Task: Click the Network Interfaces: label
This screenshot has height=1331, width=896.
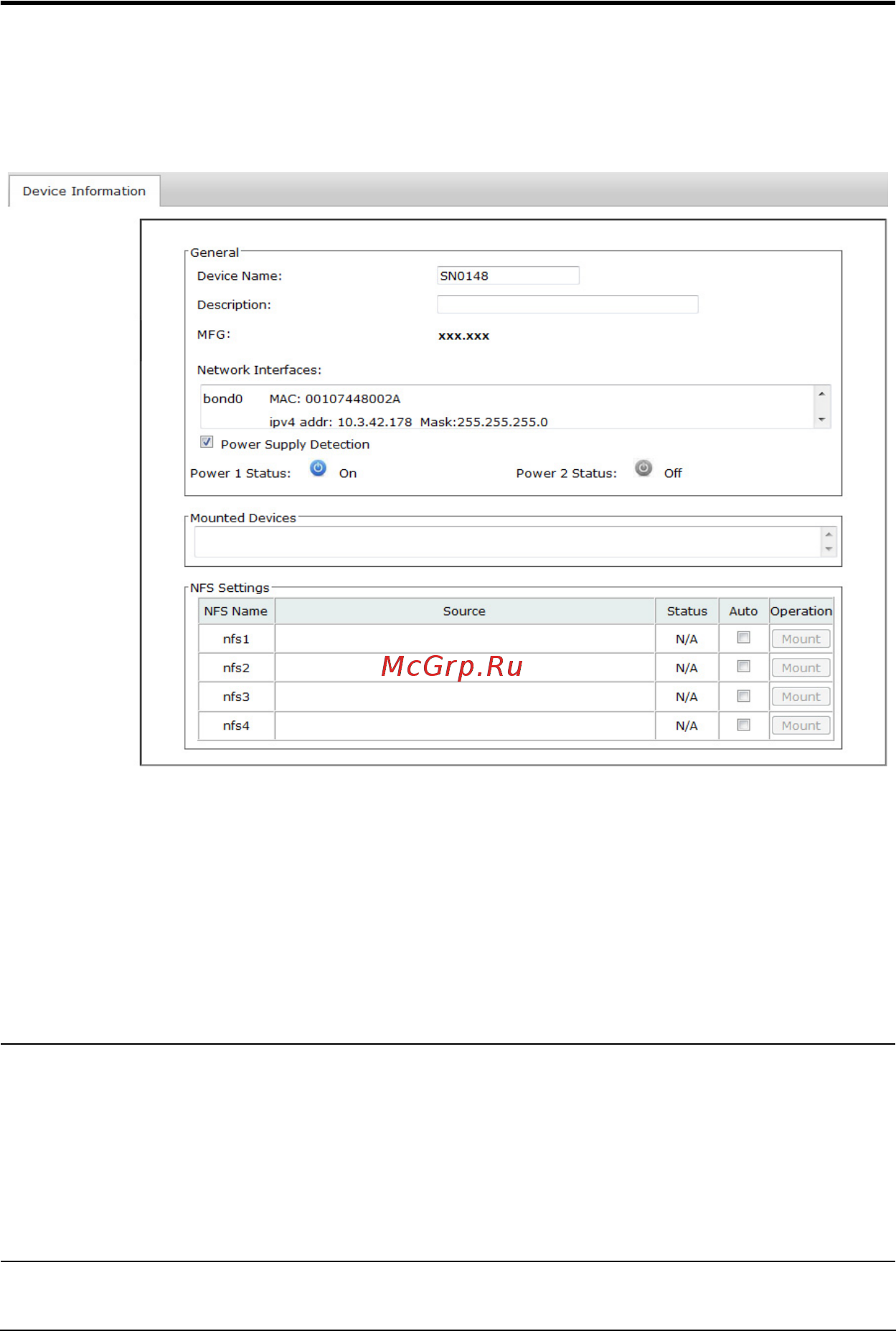Action: click(x=259, y=370)
